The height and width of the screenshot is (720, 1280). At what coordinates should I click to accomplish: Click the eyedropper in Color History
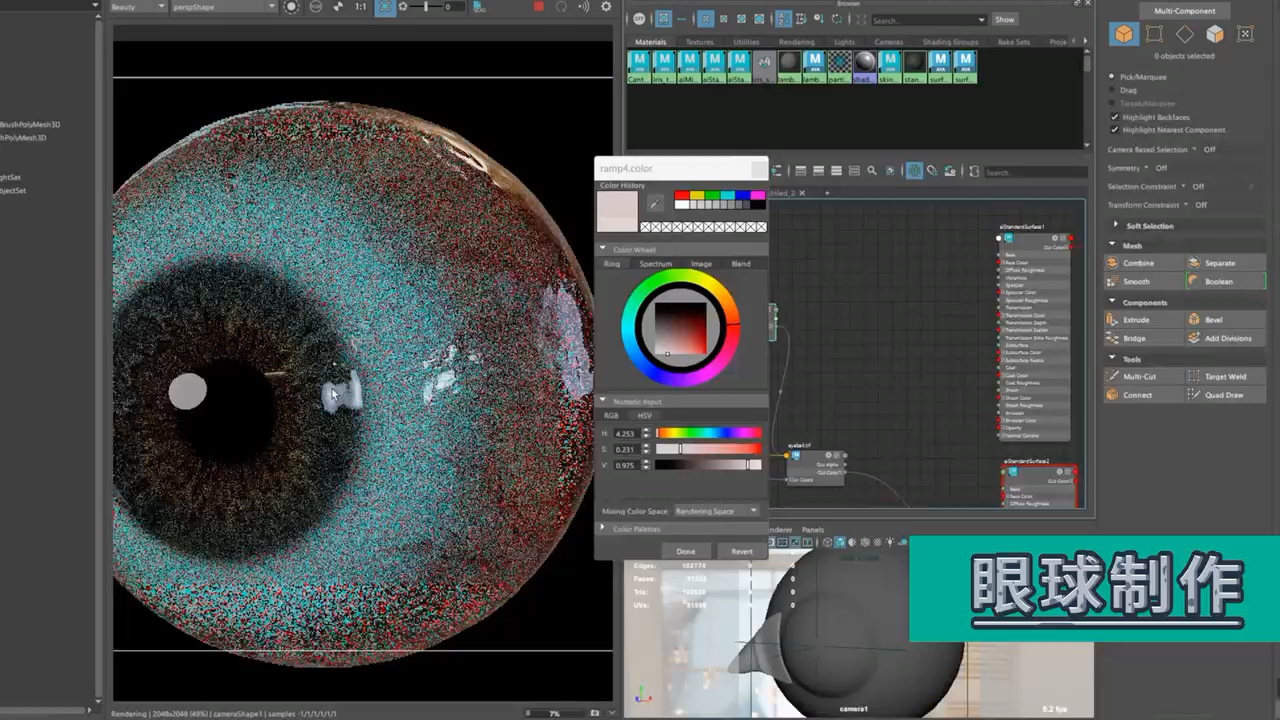(x=656, y=203)
